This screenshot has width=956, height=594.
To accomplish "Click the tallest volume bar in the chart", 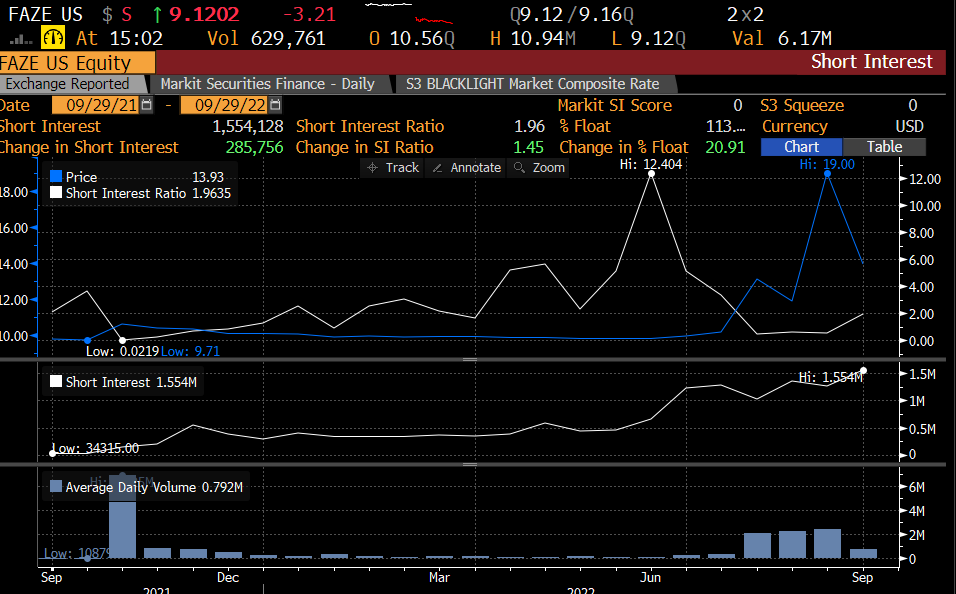I will tap(123, 517).
